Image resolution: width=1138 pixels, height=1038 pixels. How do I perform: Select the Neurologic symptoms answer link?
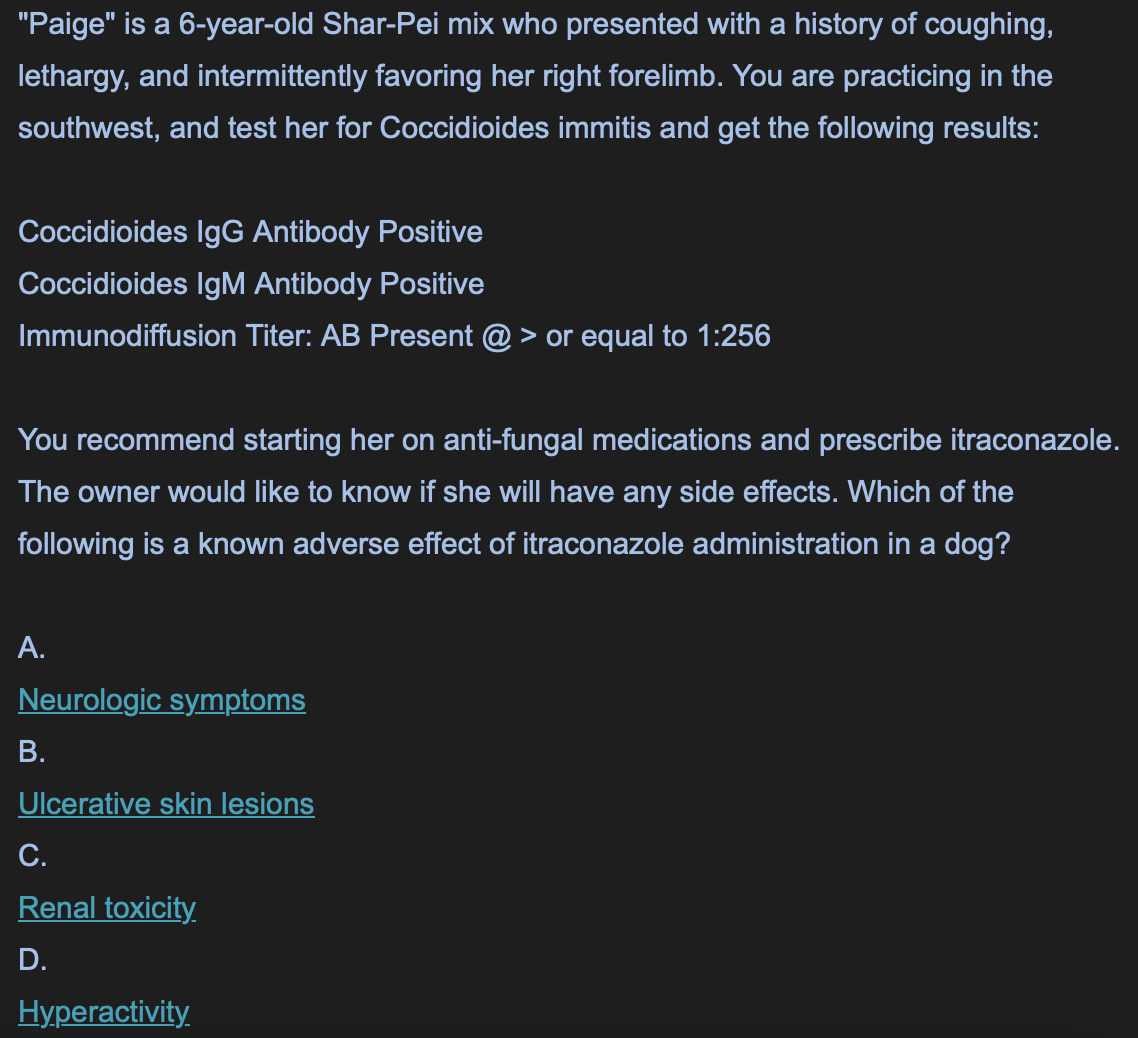point(162,700)
